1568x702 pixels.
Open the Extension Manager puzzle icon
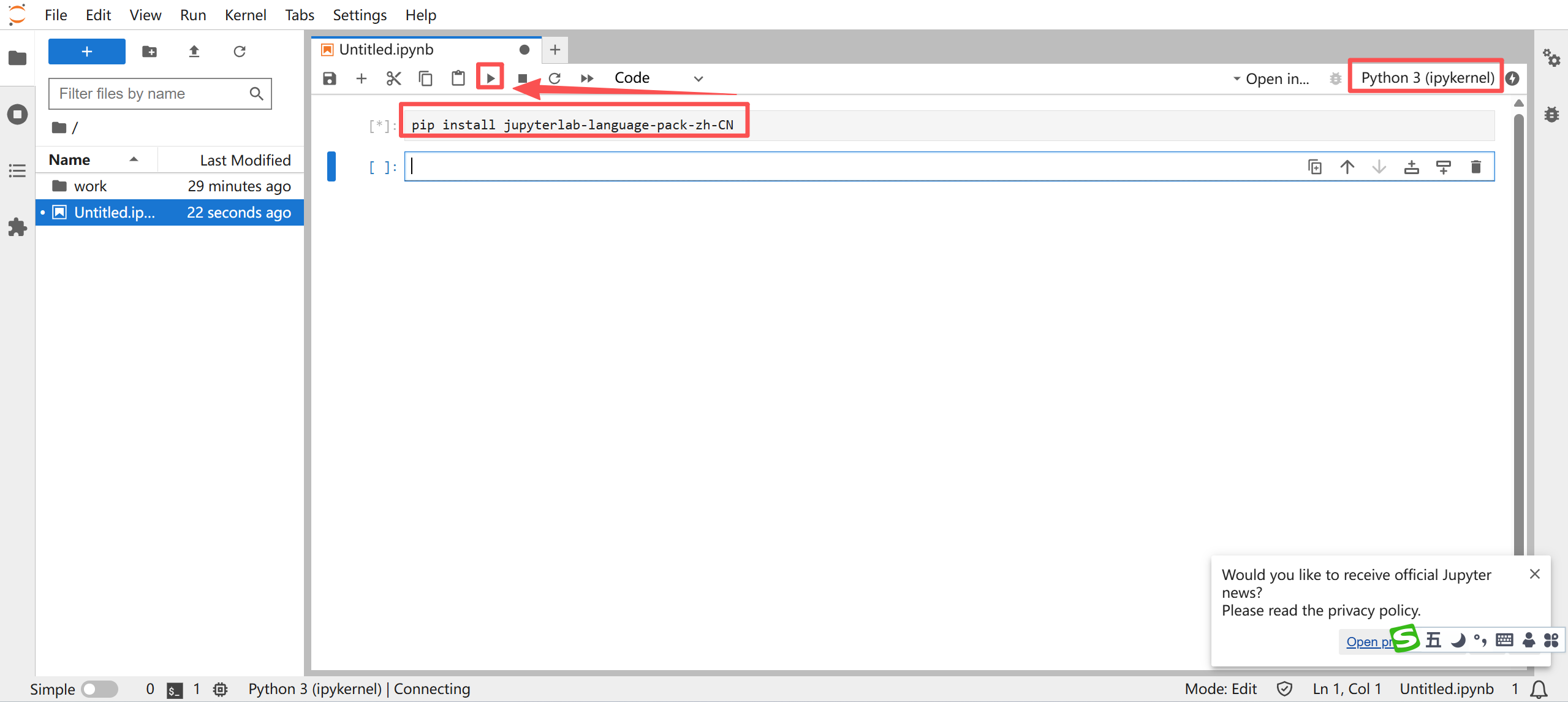click(17, 227)
